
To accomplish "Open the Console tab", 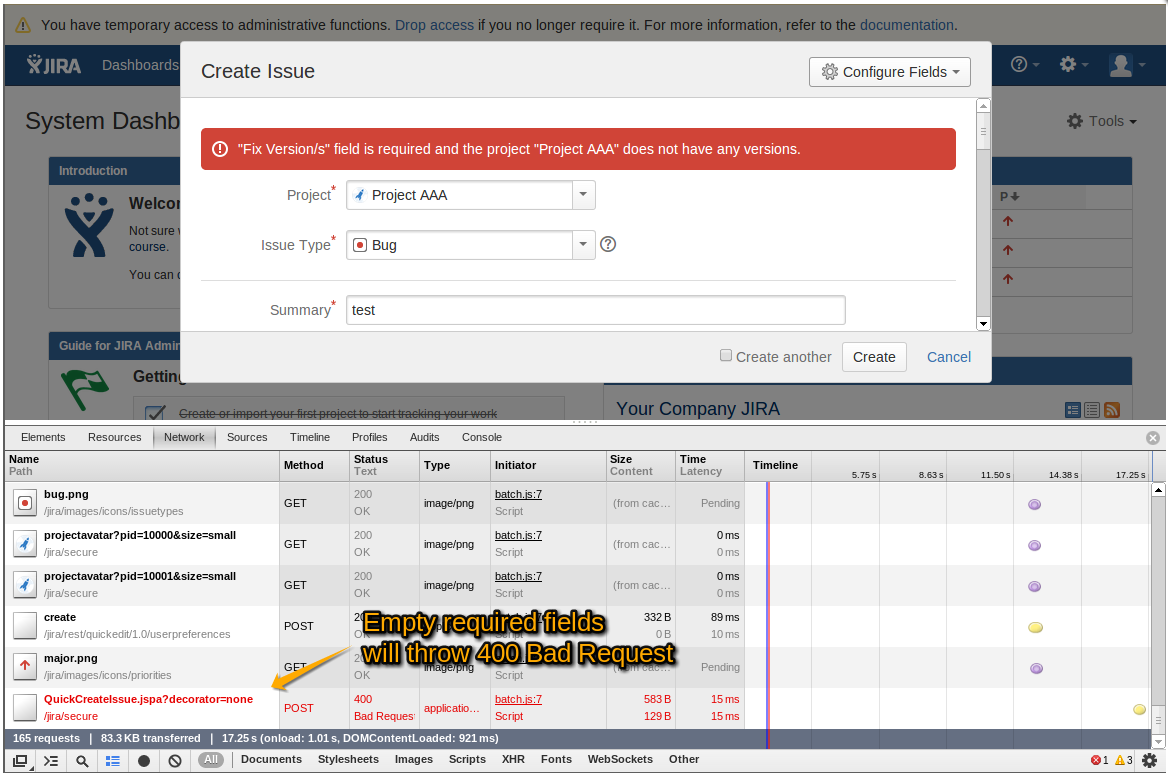I will pyautogui.click(x=481, y=437).
